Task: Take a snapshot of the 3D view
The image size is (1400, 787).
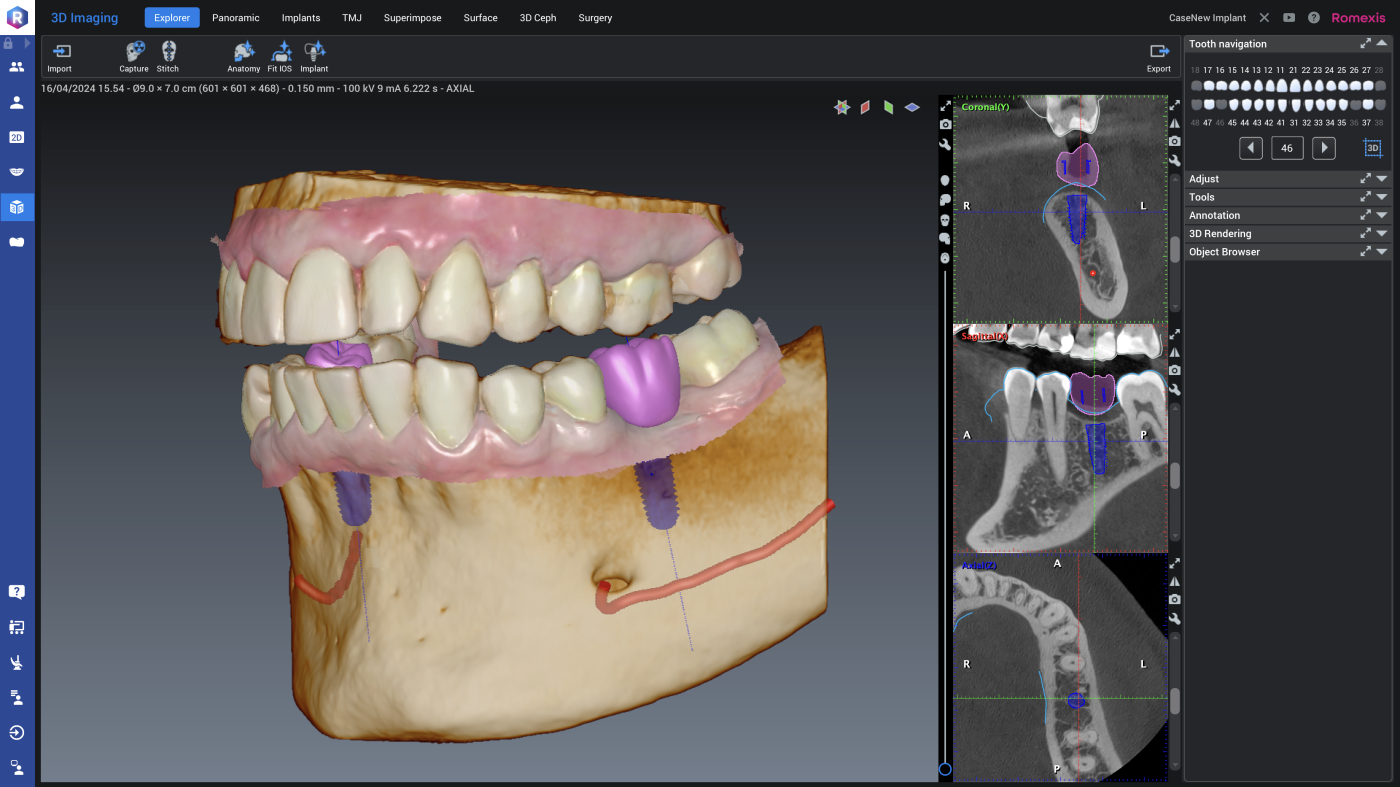Action: [945, 124]
